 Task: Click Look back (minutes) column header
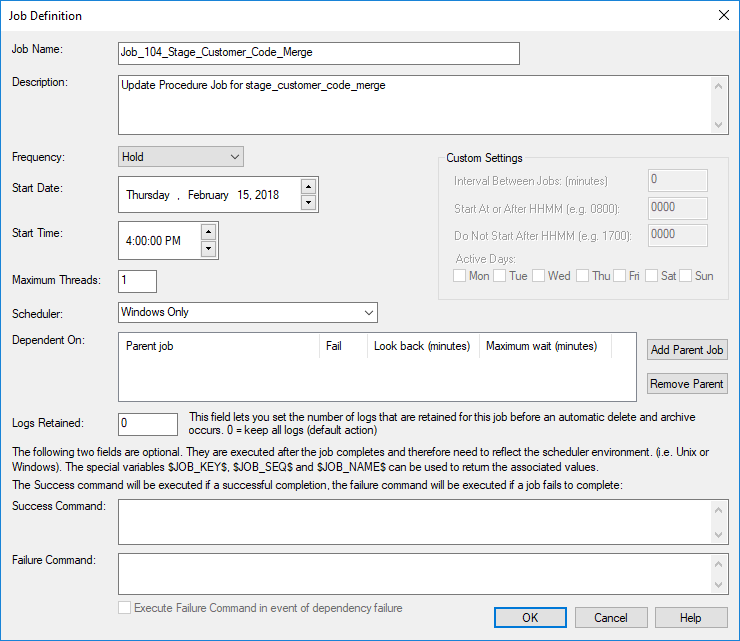(x=423, y=346)
